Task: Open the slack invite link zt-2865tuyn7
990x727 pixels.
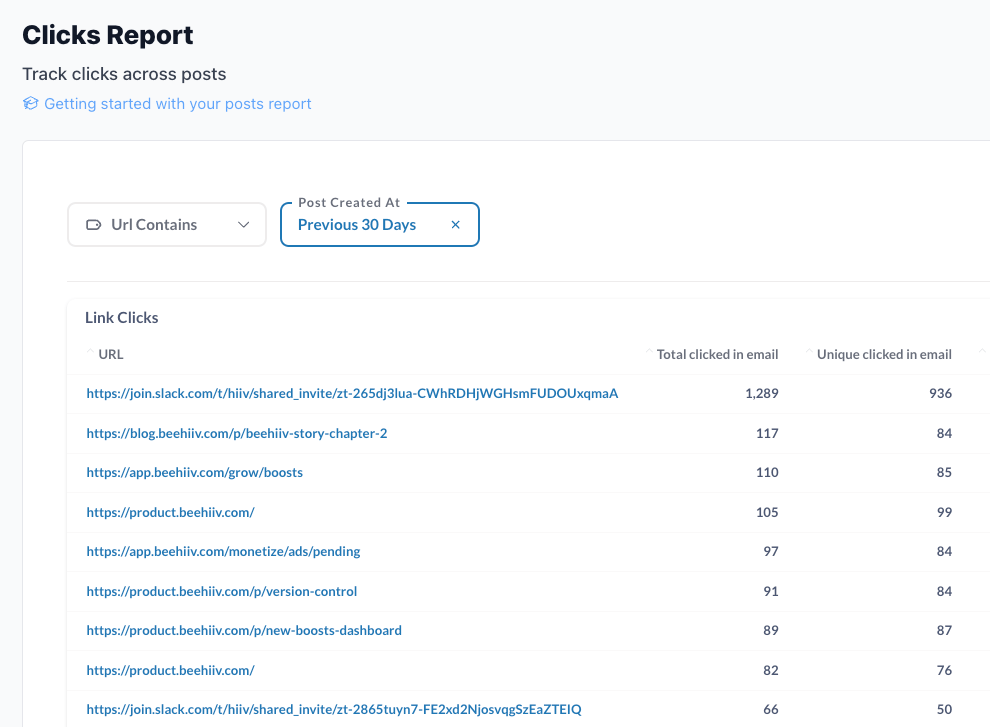Action: point(334,709)
